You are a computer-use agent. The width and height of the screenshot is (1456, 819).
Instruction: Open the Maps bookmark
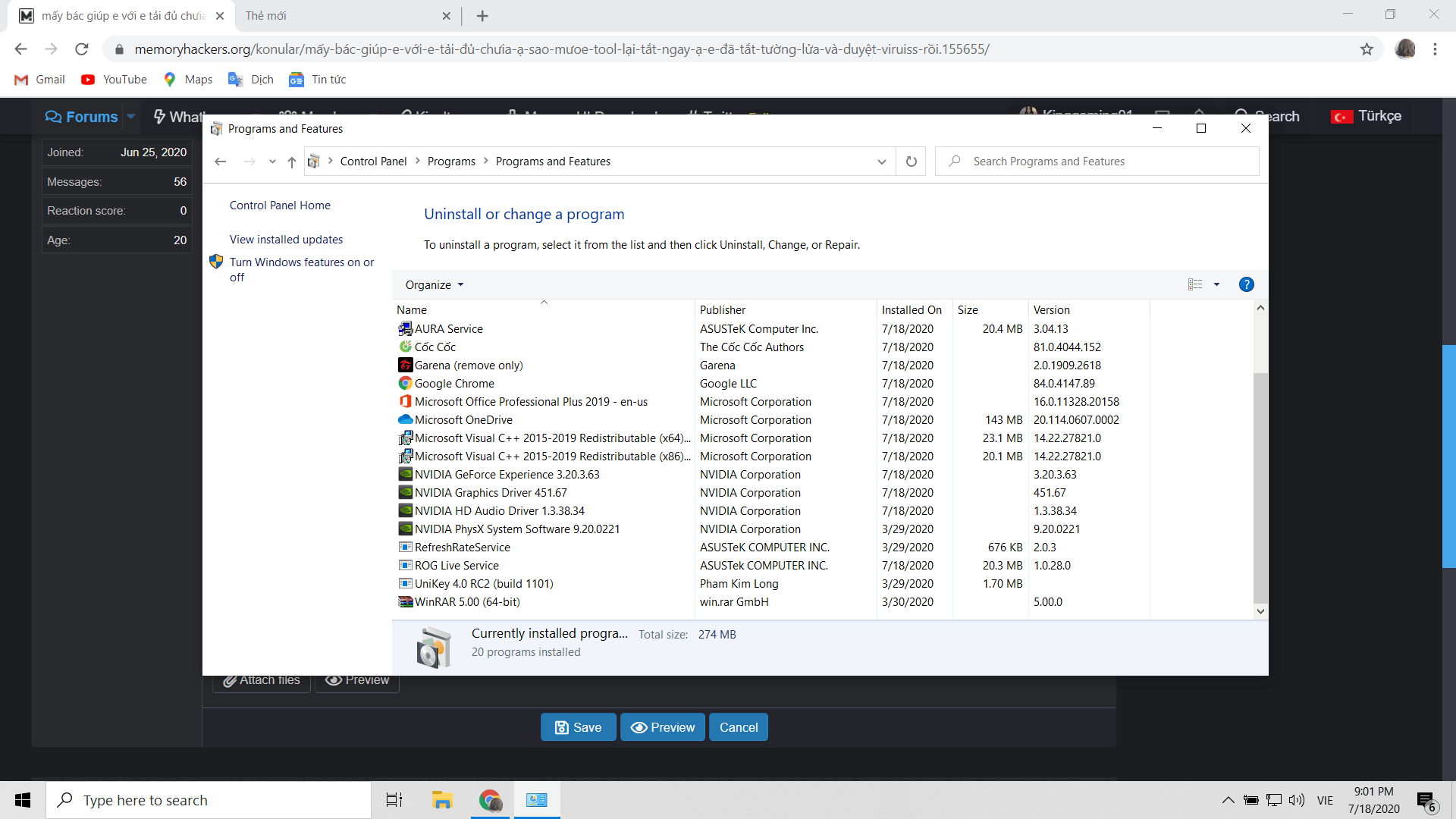(x=188, y=80)
